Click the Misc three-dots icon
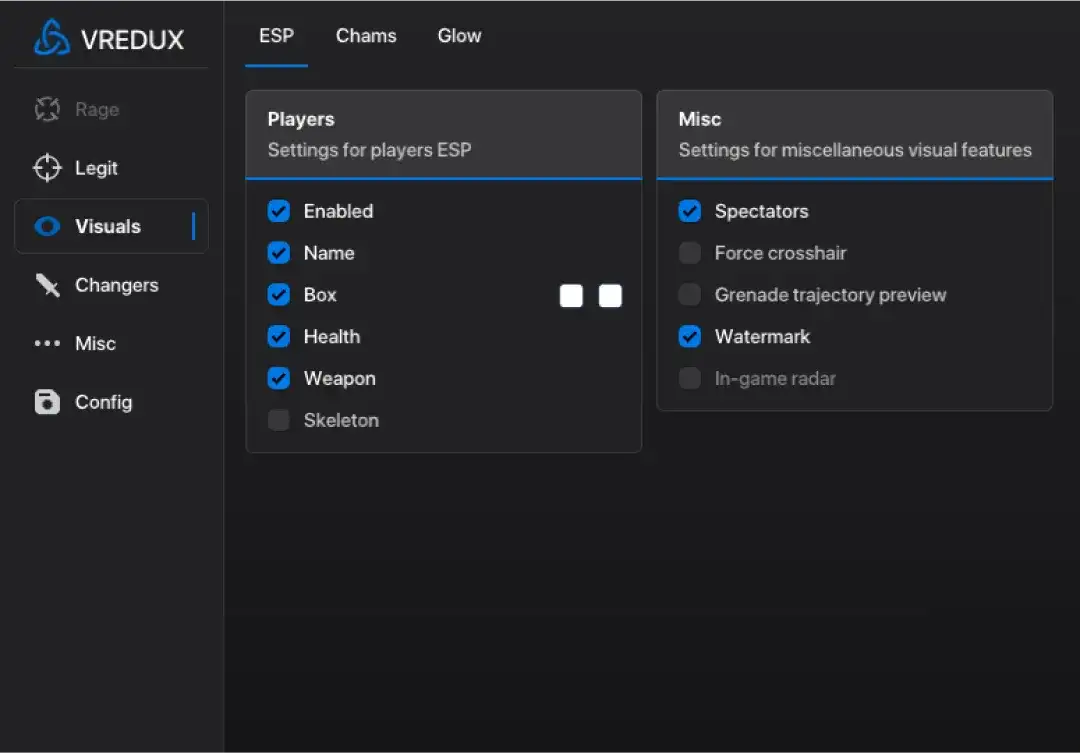The height and width of the screenshot is (753, 1080). pos(47,344)
